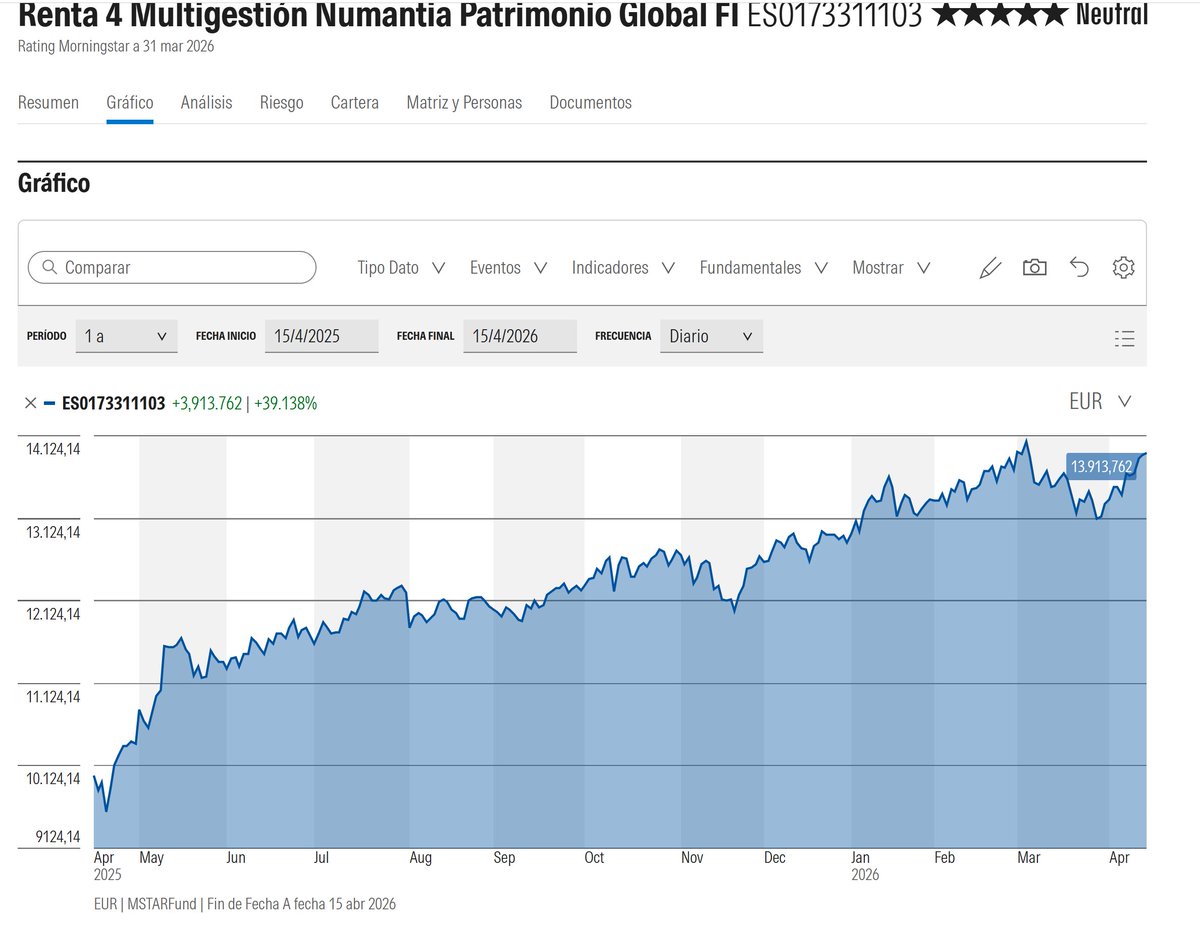1200x926 pixels.
Task: Click the +39.138% return value
Action: coord(286,403)
